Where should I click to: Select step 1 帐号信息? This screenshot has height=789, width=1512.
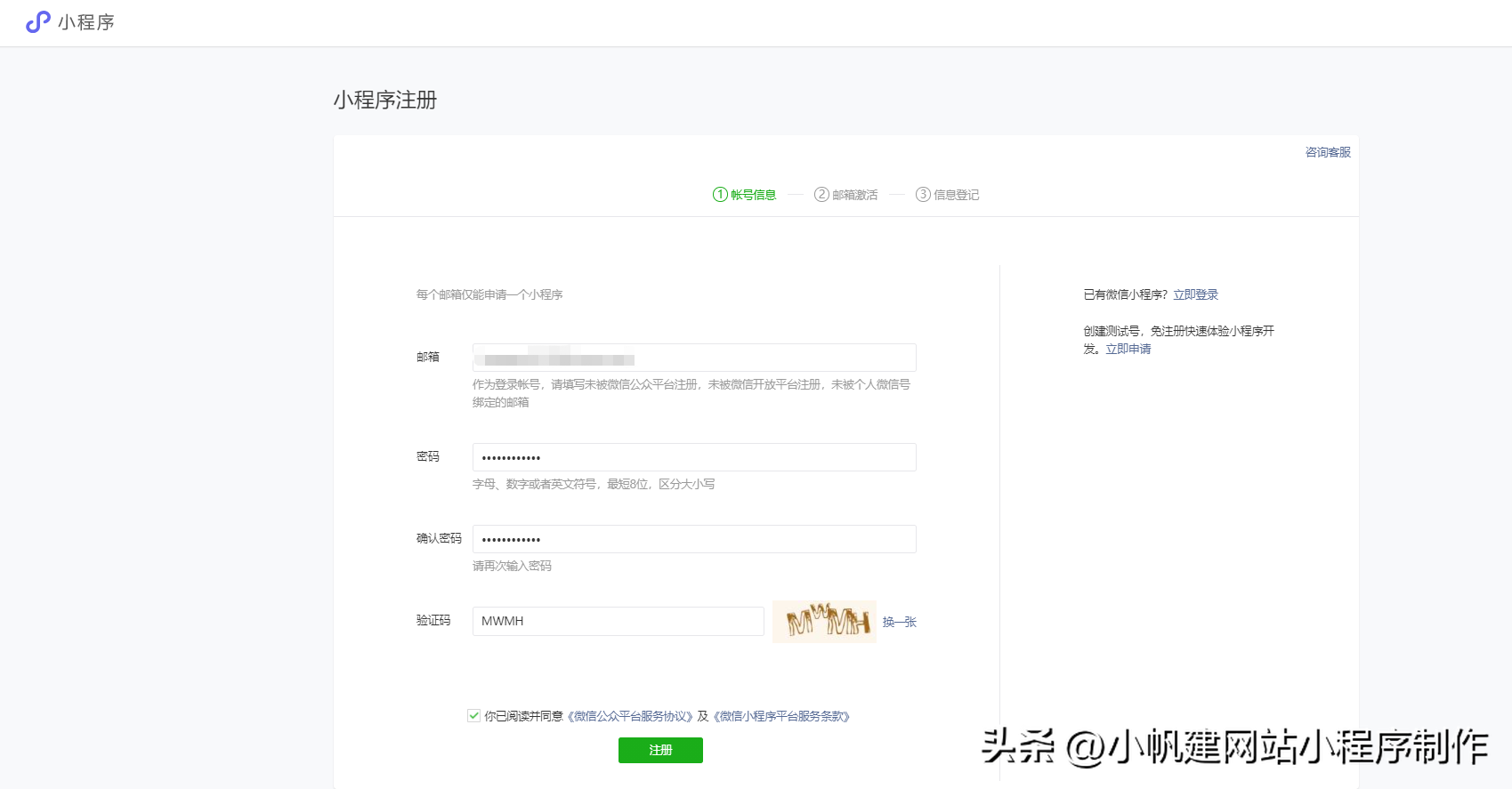click(744, 195)
